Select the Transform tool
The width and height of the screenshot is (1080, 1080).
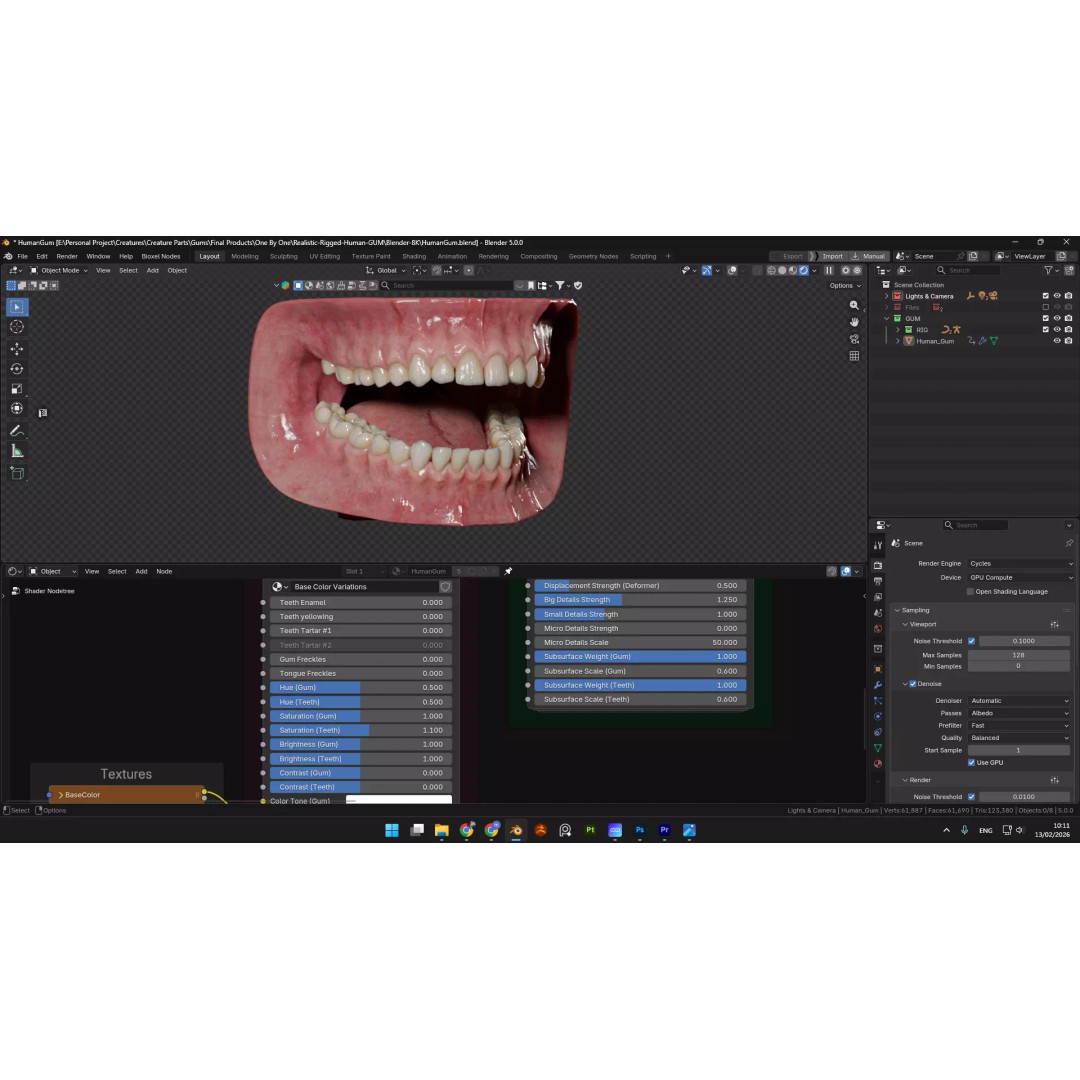coord(17,408)
